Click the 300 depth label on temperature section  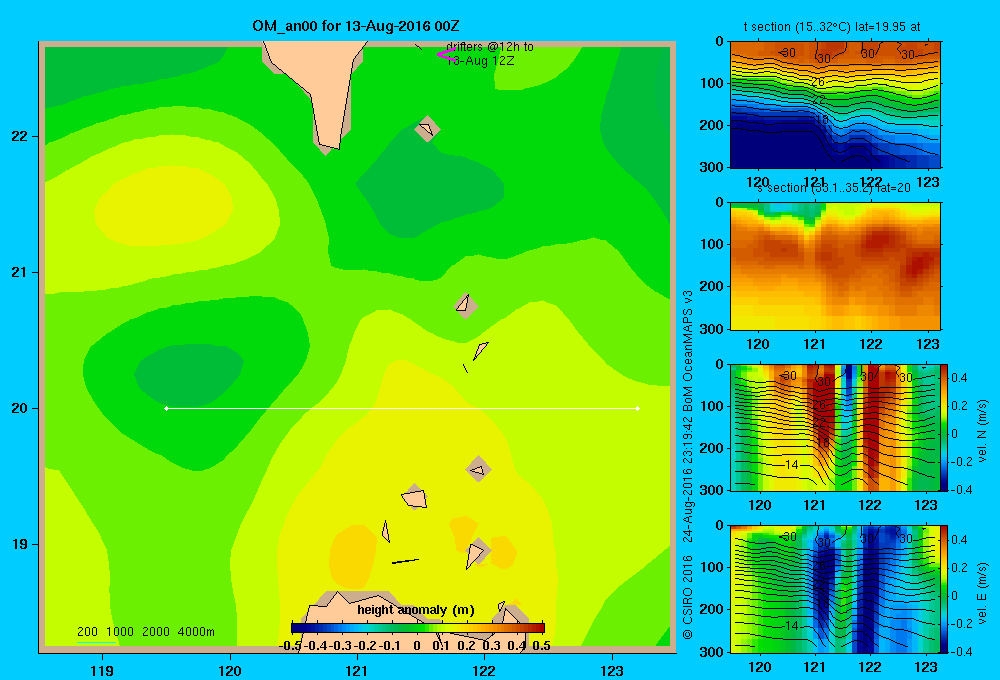coord(713,167)
